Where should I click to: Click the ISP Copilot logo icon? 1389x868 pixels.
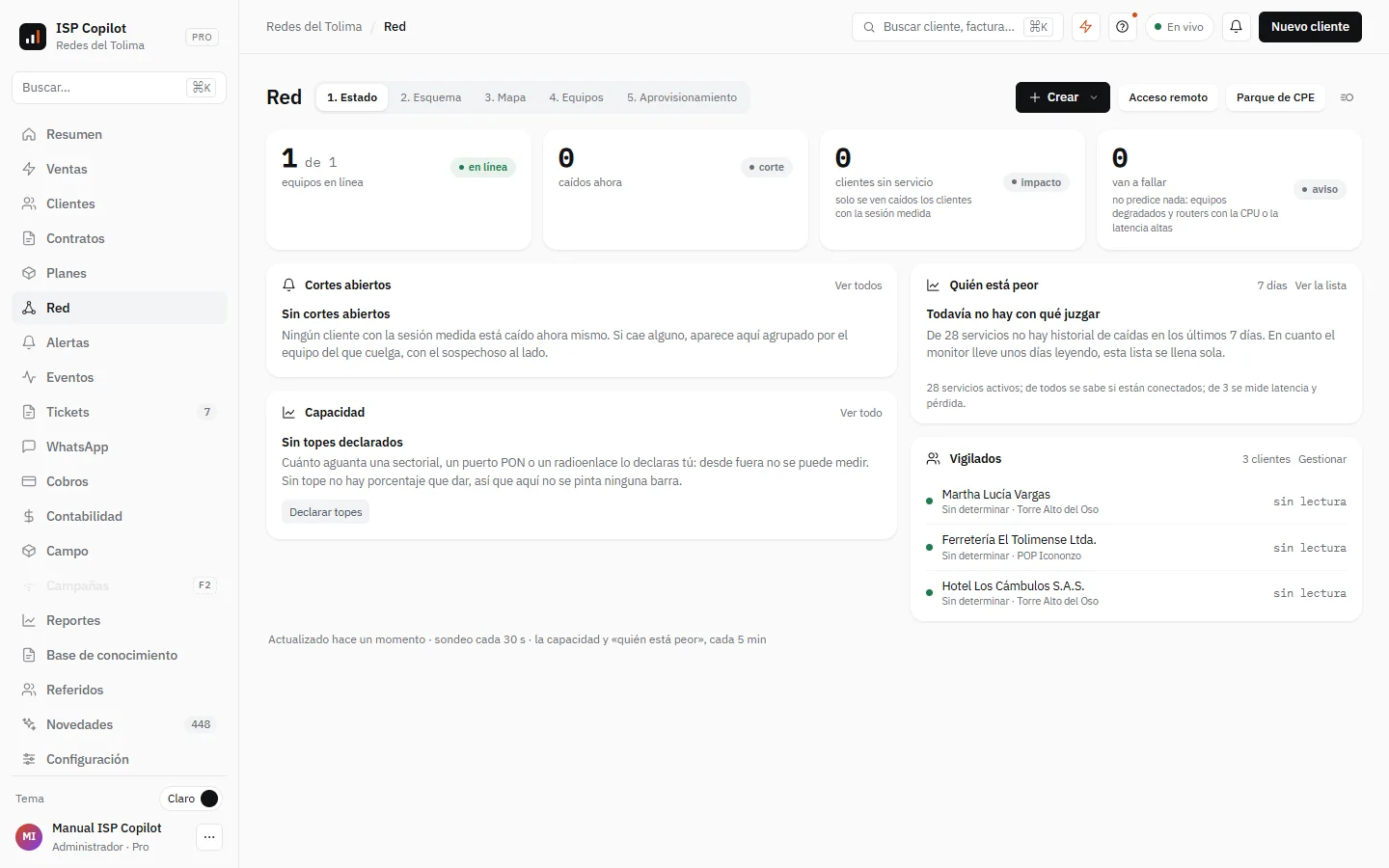33,37
